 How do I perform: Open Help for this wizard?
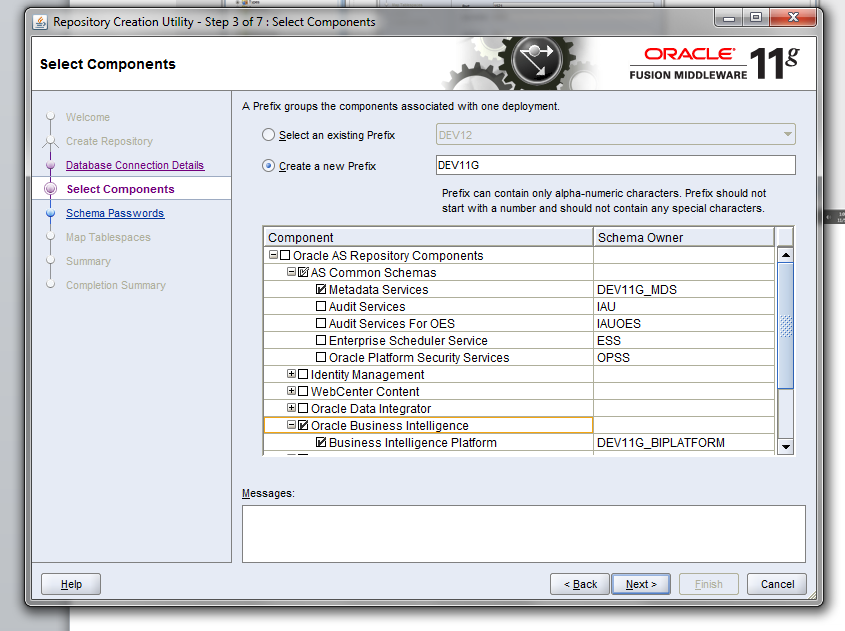pyautogui.click(x=71, y=584)
